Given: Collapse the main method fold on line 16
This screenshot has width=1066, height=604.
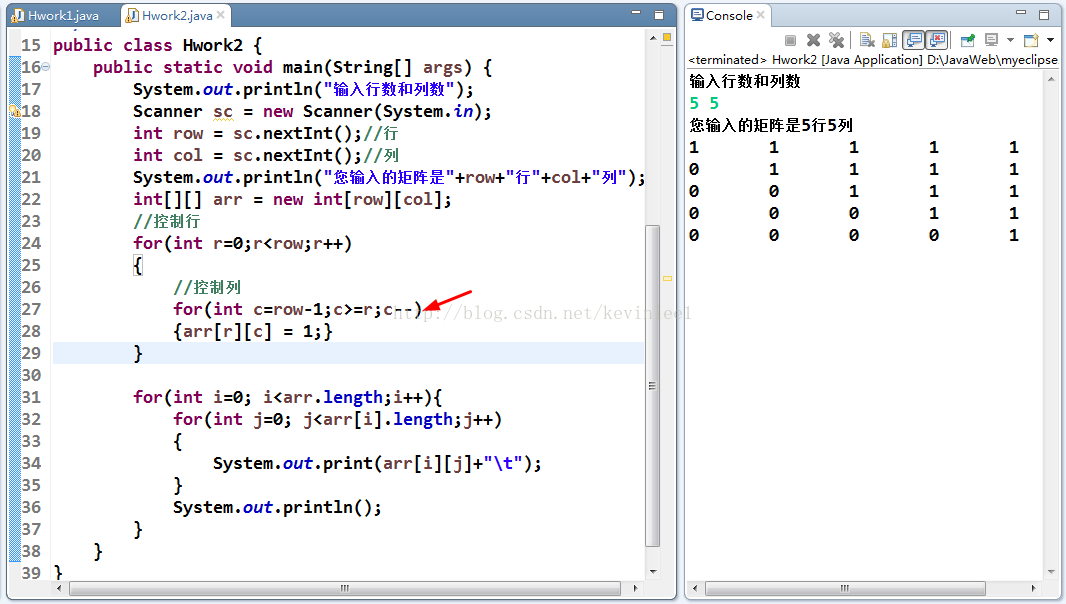Looking at the screenshot, I should pyautogui.click(x=46, y=67).
